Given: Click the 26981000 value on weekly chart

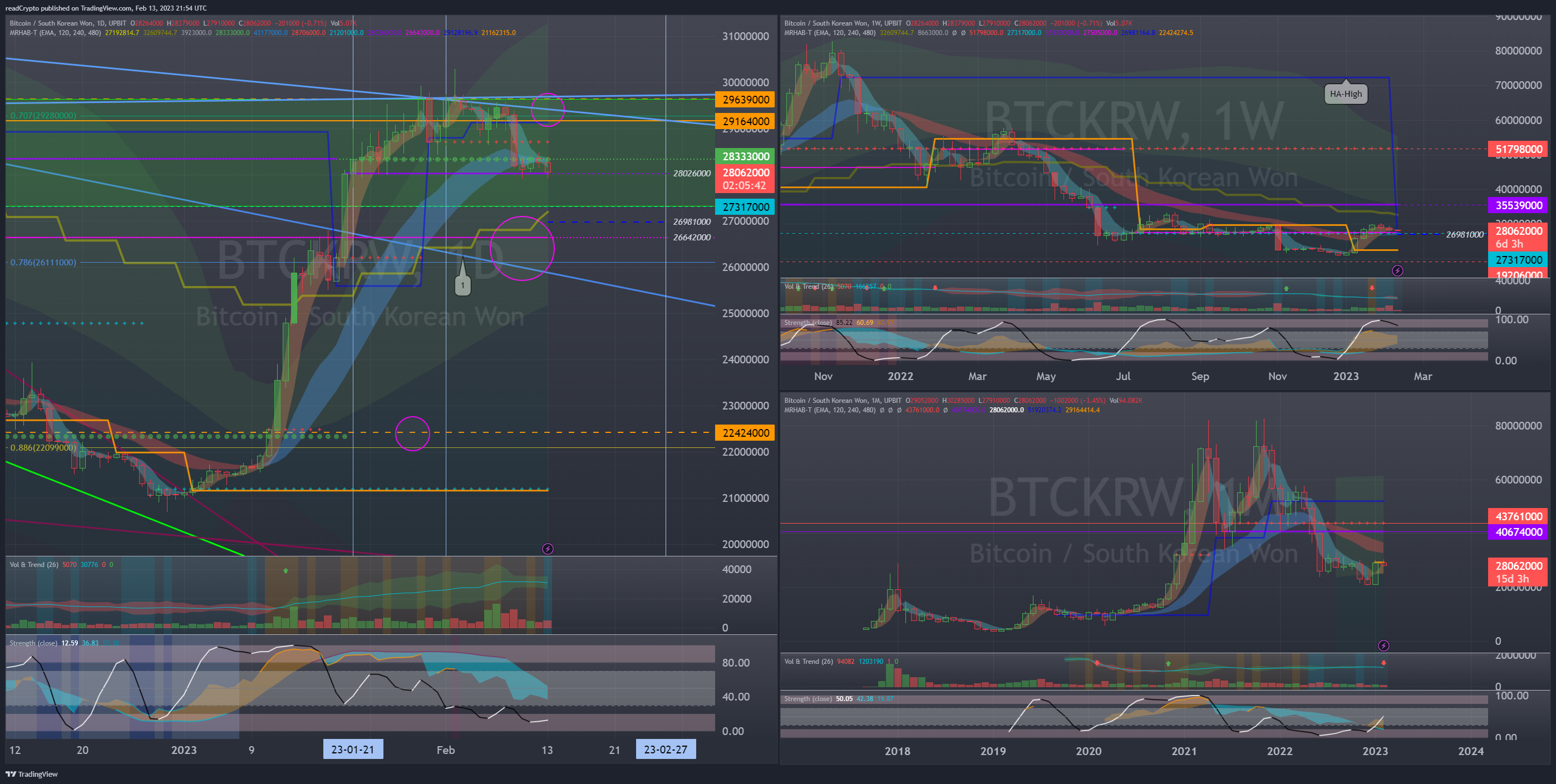Looking at the screenshot, I should pos(1464,234).
